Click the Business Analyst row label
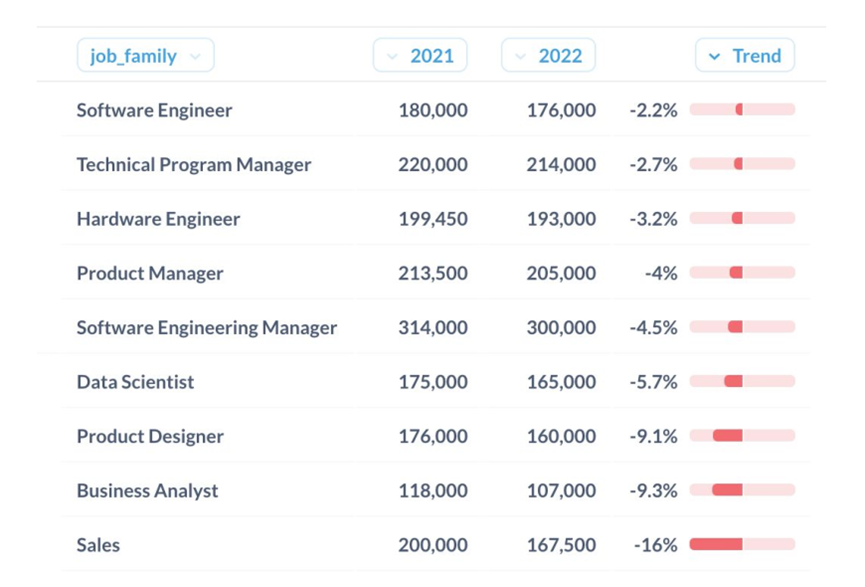The image size is (865, 587). click(x=147, y=491)
